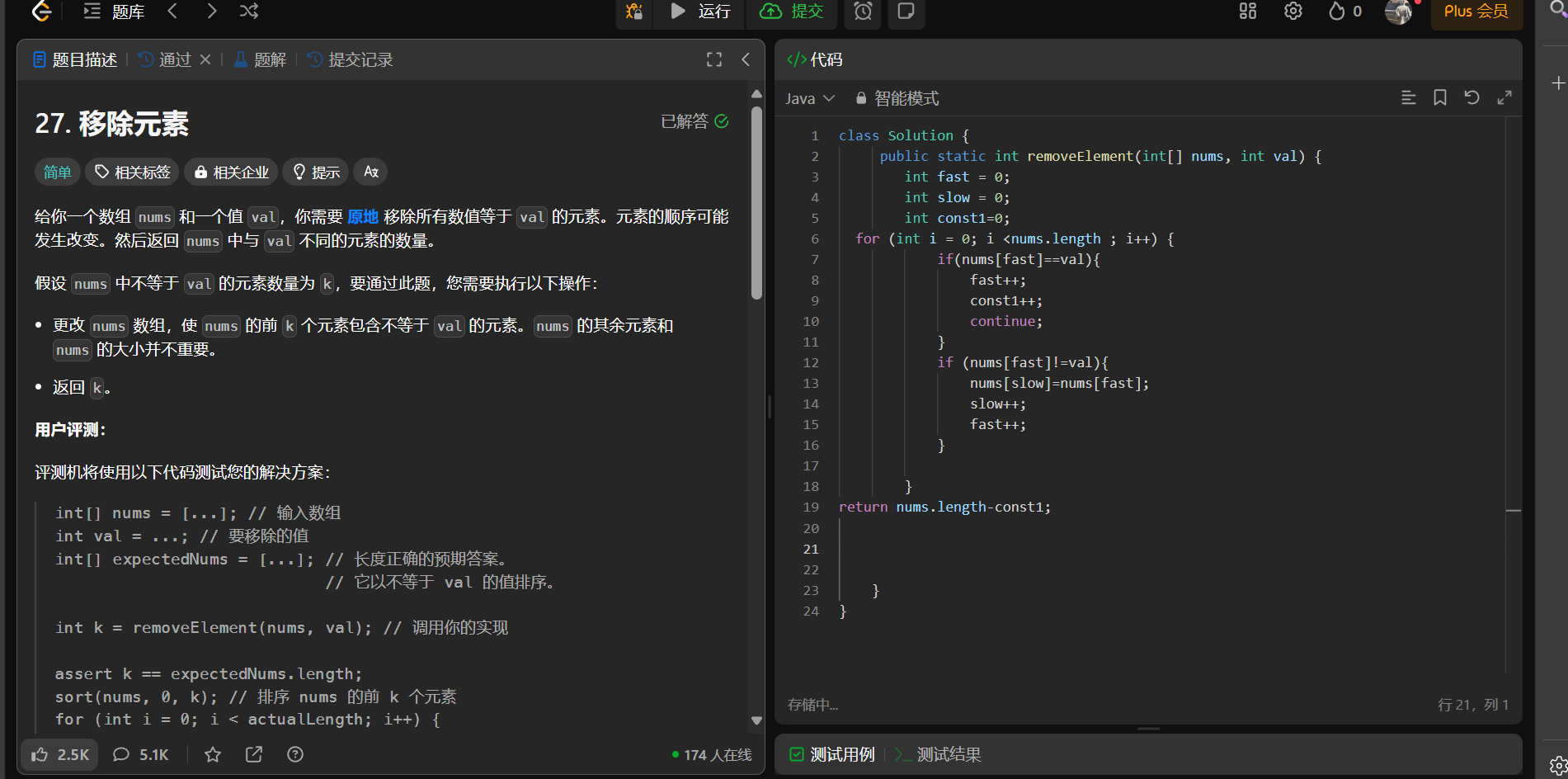Submit the solution with 提交 button

(x=792, y=12)
